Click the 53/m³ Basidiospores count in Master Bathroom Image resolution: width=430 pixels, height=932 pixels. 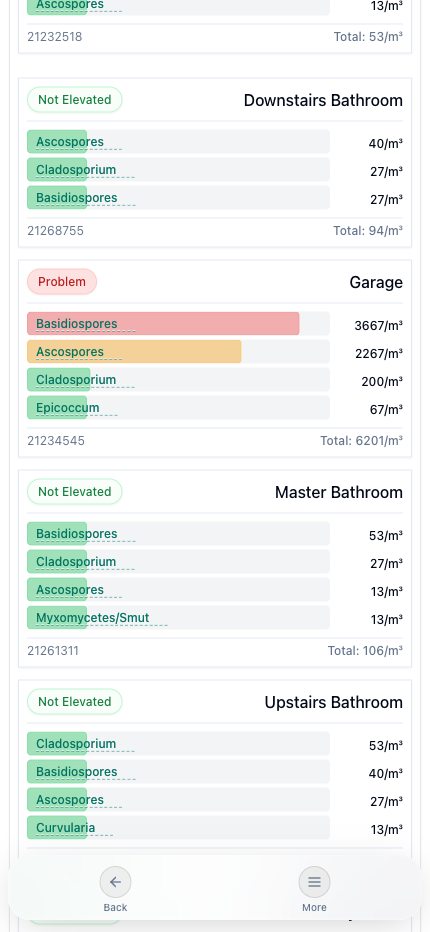(385, 536)
